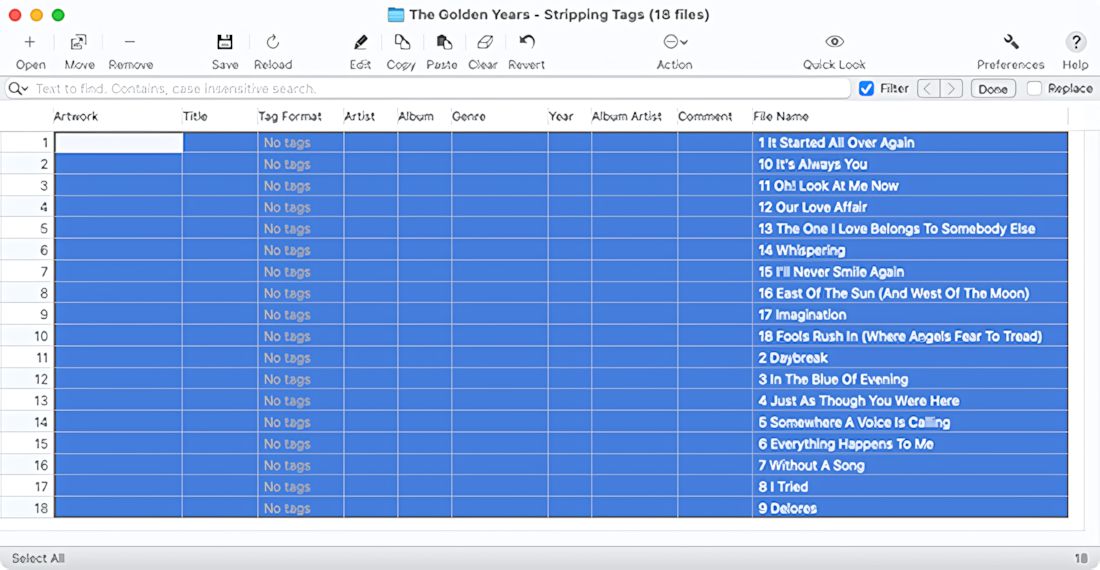Sort by the Genre column header

469,116
